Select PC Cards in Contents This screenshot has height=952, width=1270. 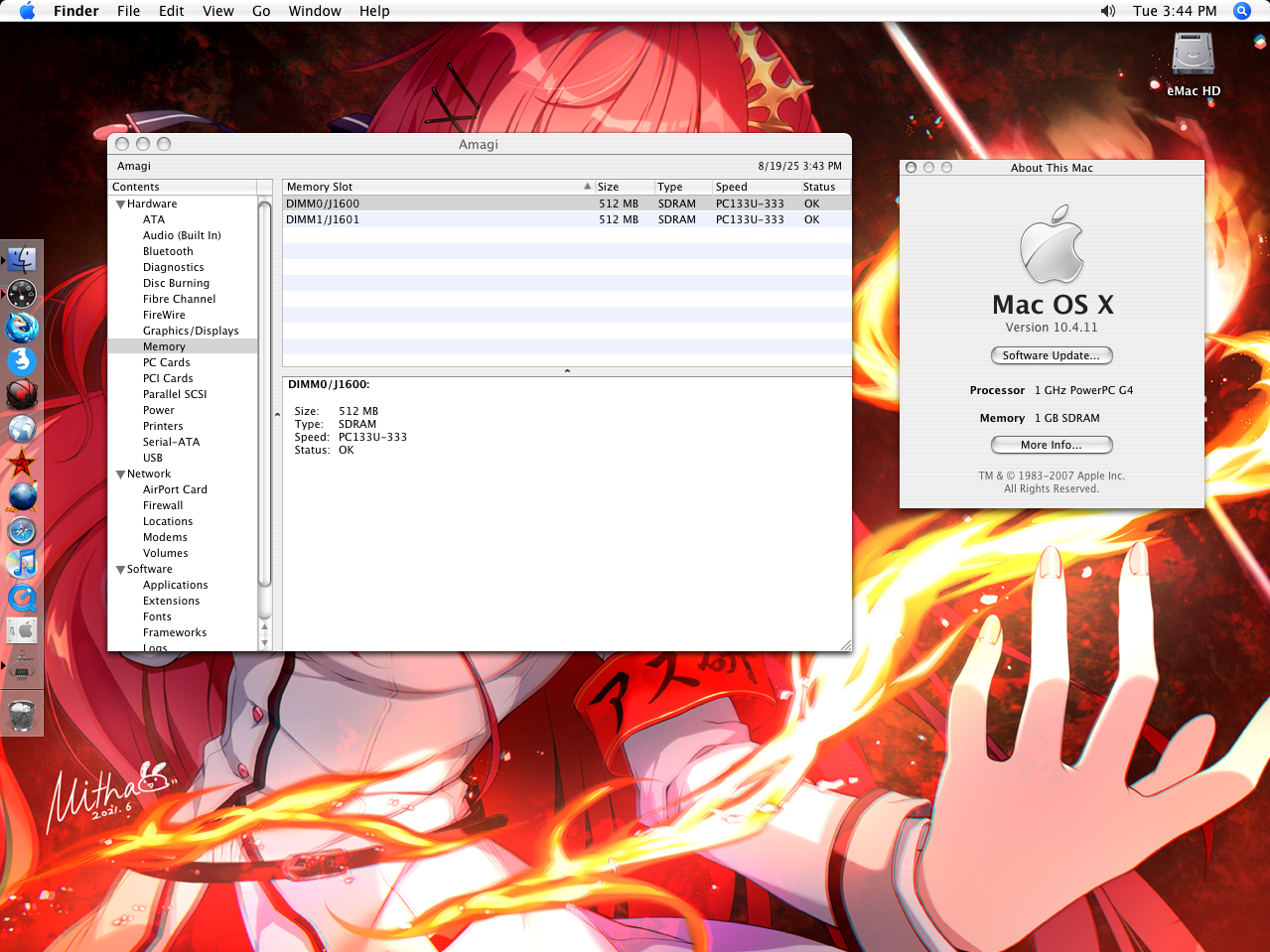tap(166, 362)
